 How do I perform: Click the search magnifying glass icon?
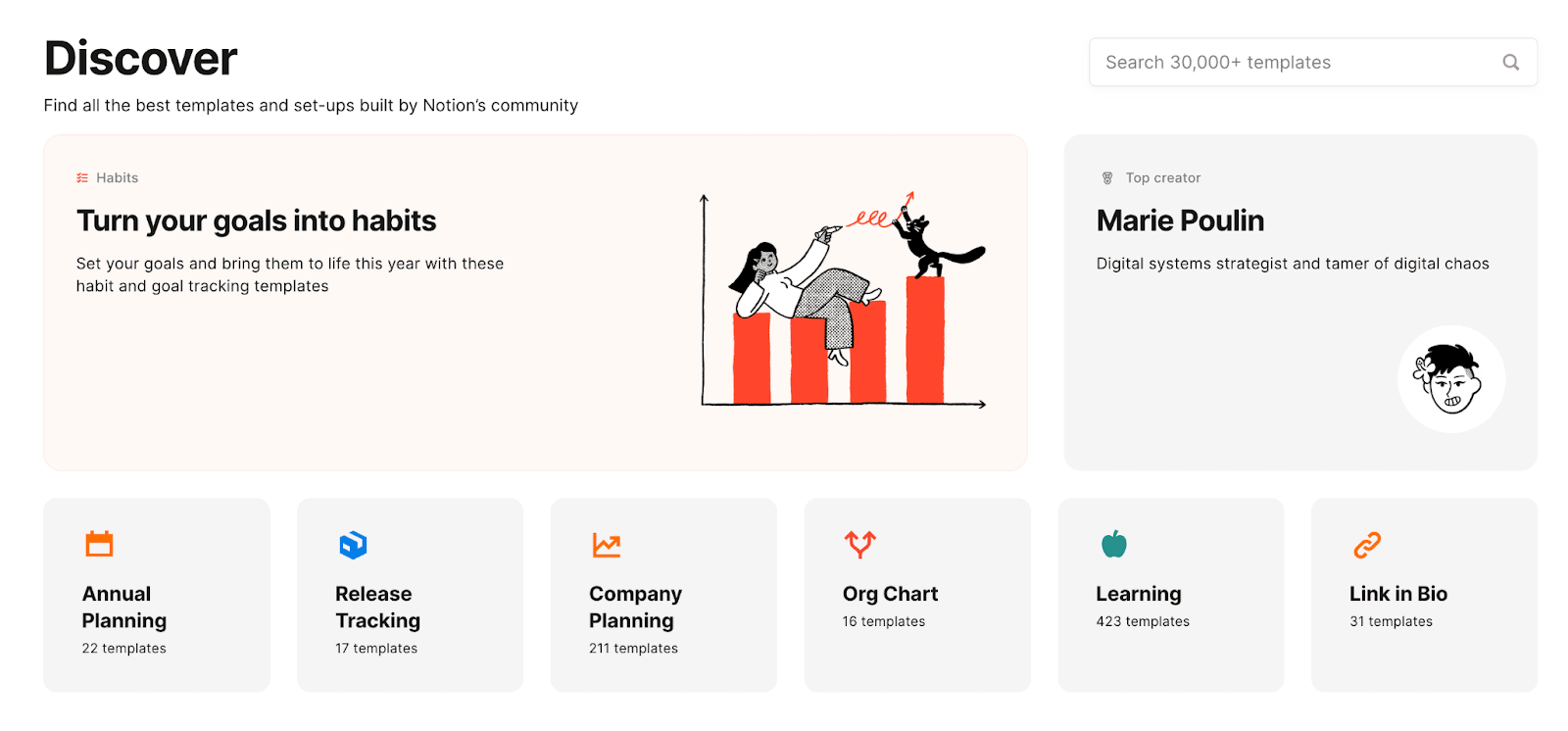tap(1510, 62)
